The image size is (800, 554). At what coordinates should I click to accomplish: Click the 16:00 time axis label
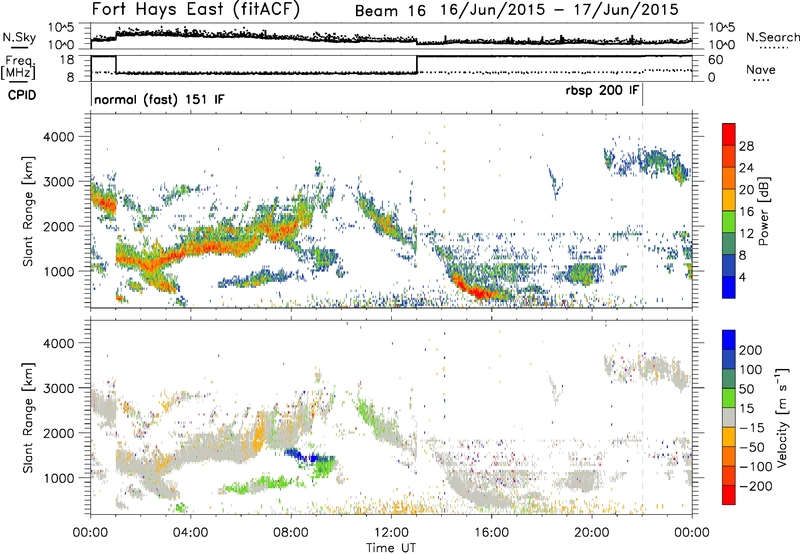(491, 533)
